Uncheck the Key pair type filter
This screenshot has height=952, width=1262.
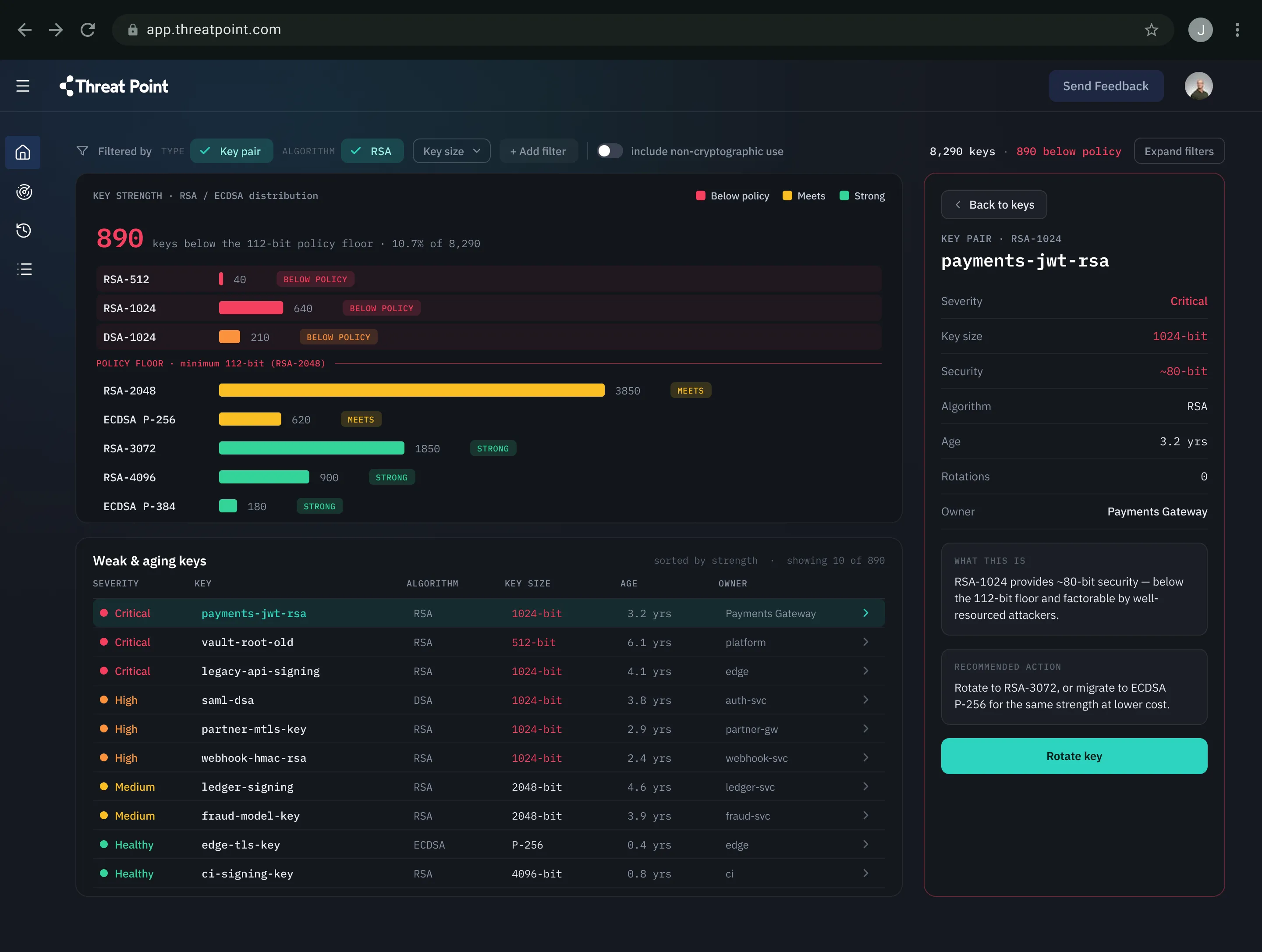click(232, 151)
